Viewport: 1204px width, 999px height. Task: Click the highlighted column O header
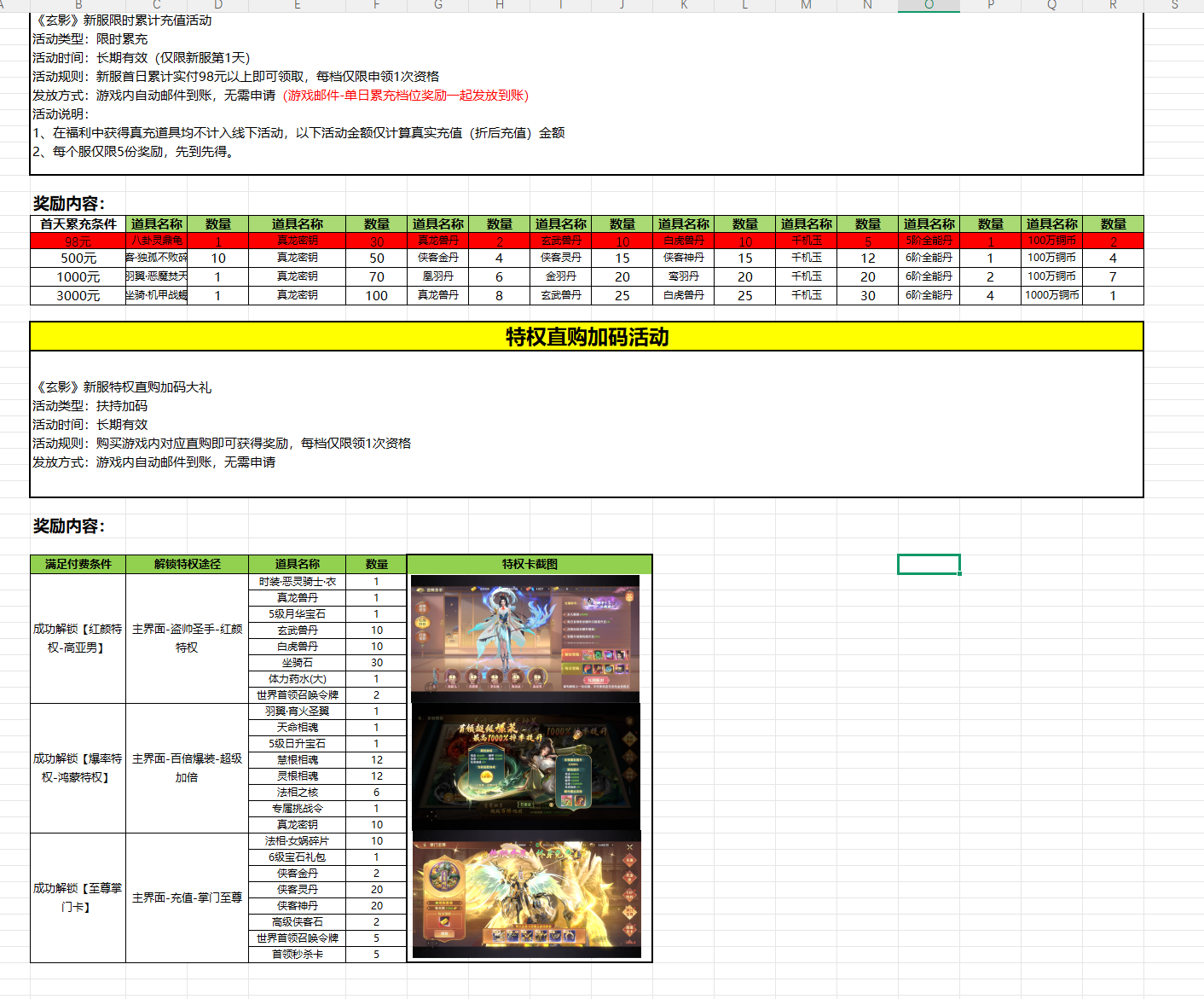(929, 5)
